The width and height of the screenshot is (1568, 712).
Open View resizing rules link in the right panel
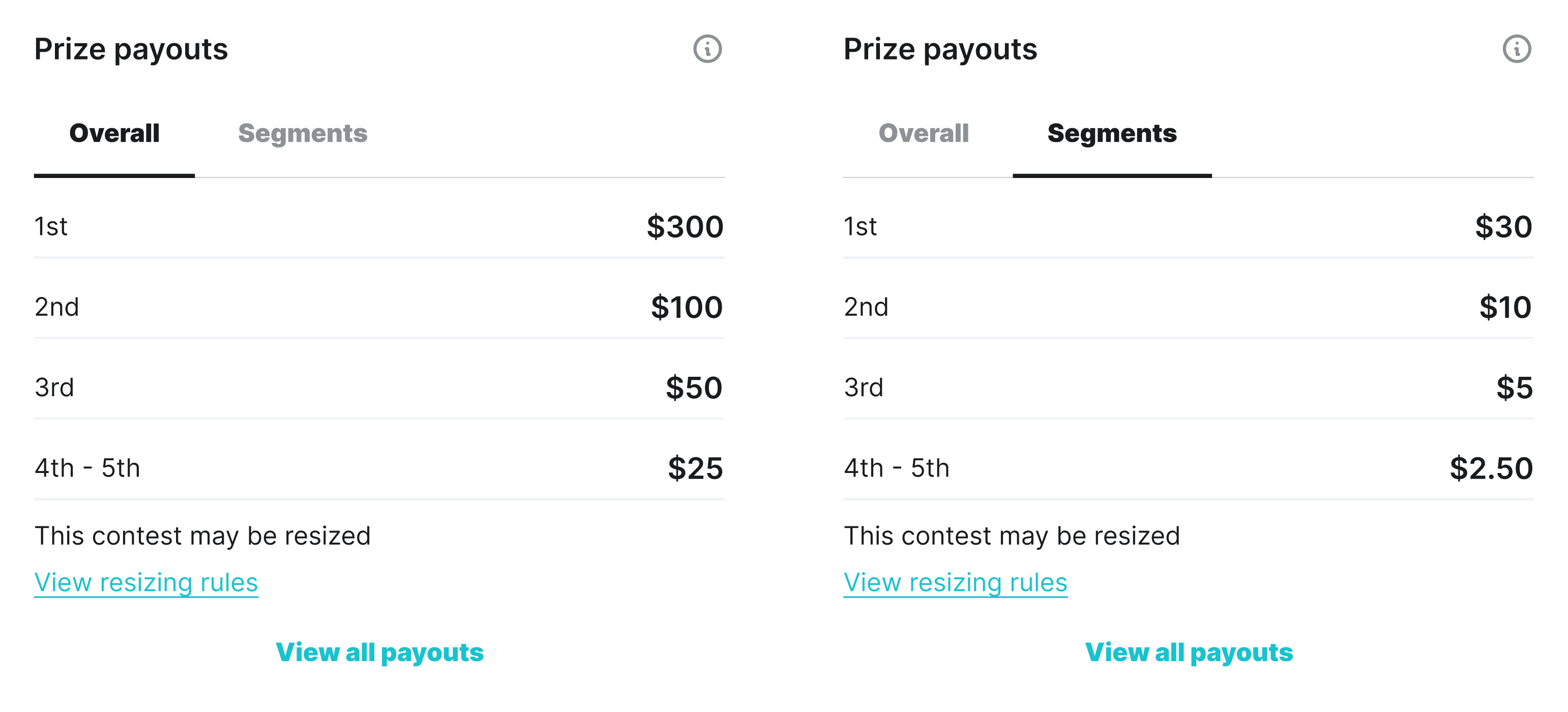tap(956, 582)
